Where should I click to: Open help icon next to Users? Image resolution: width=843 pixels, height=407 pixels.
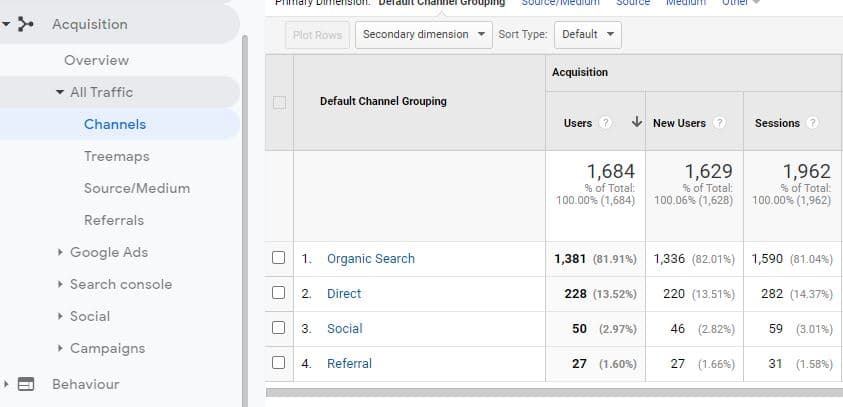(x=605, y=123)
